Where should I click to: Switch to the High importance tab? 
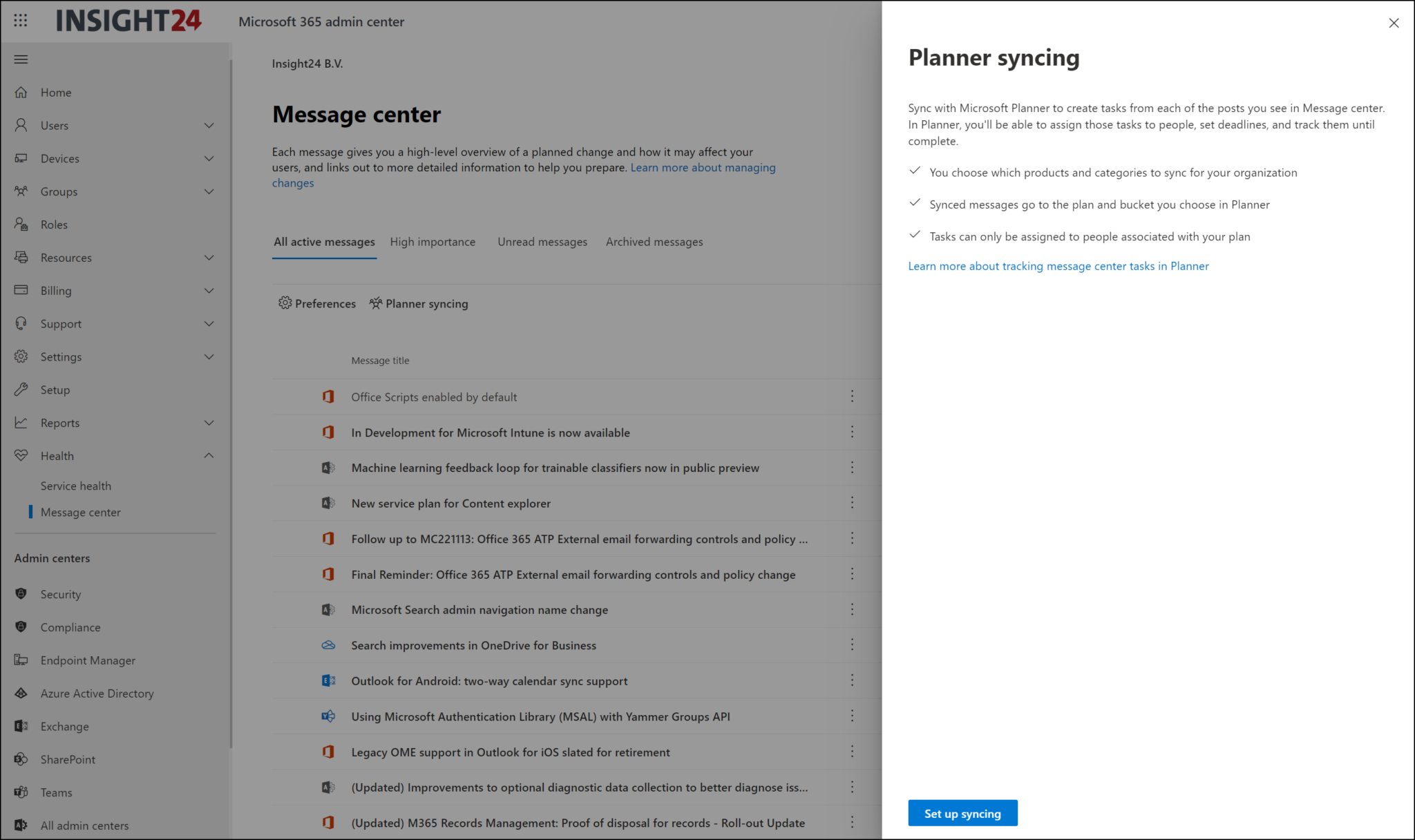click(x=433, y=242)
